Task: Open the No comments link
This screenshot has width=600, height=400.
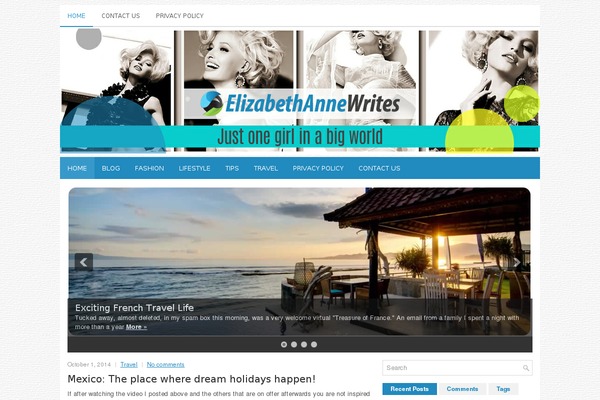Action: pos(165,365)
